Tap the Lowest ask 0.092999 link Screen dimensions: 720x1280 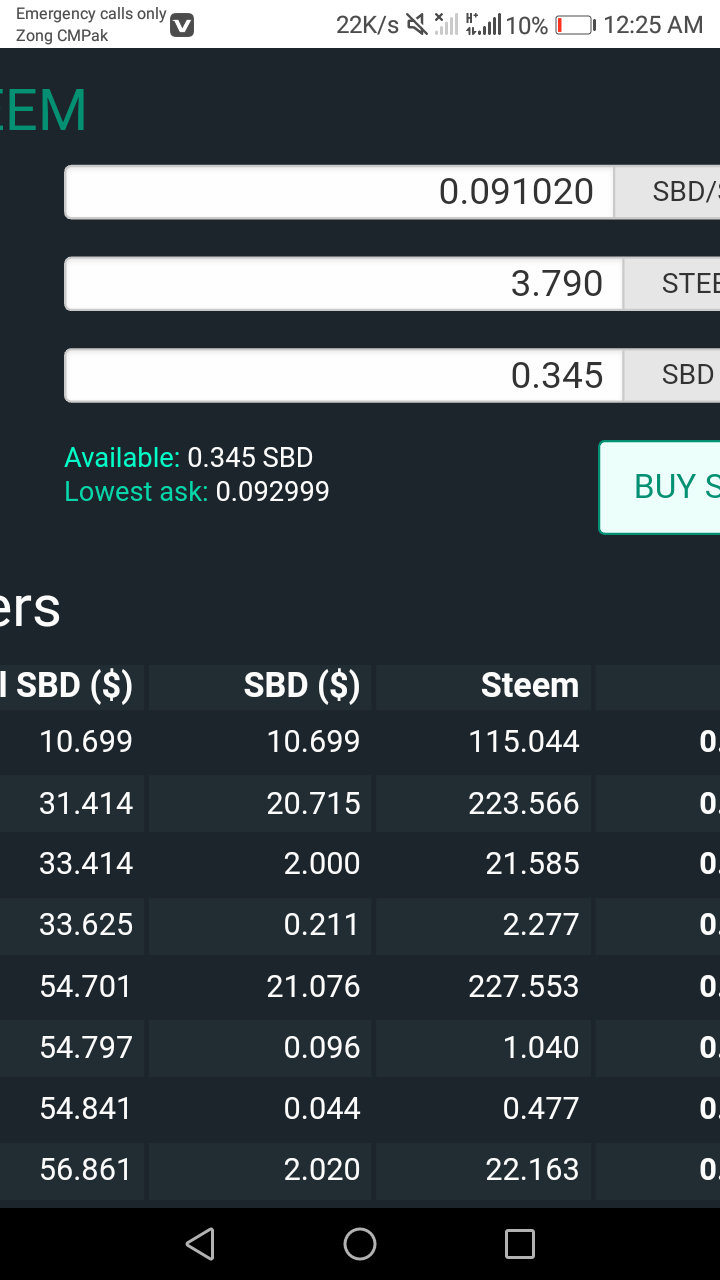point(197,492)
